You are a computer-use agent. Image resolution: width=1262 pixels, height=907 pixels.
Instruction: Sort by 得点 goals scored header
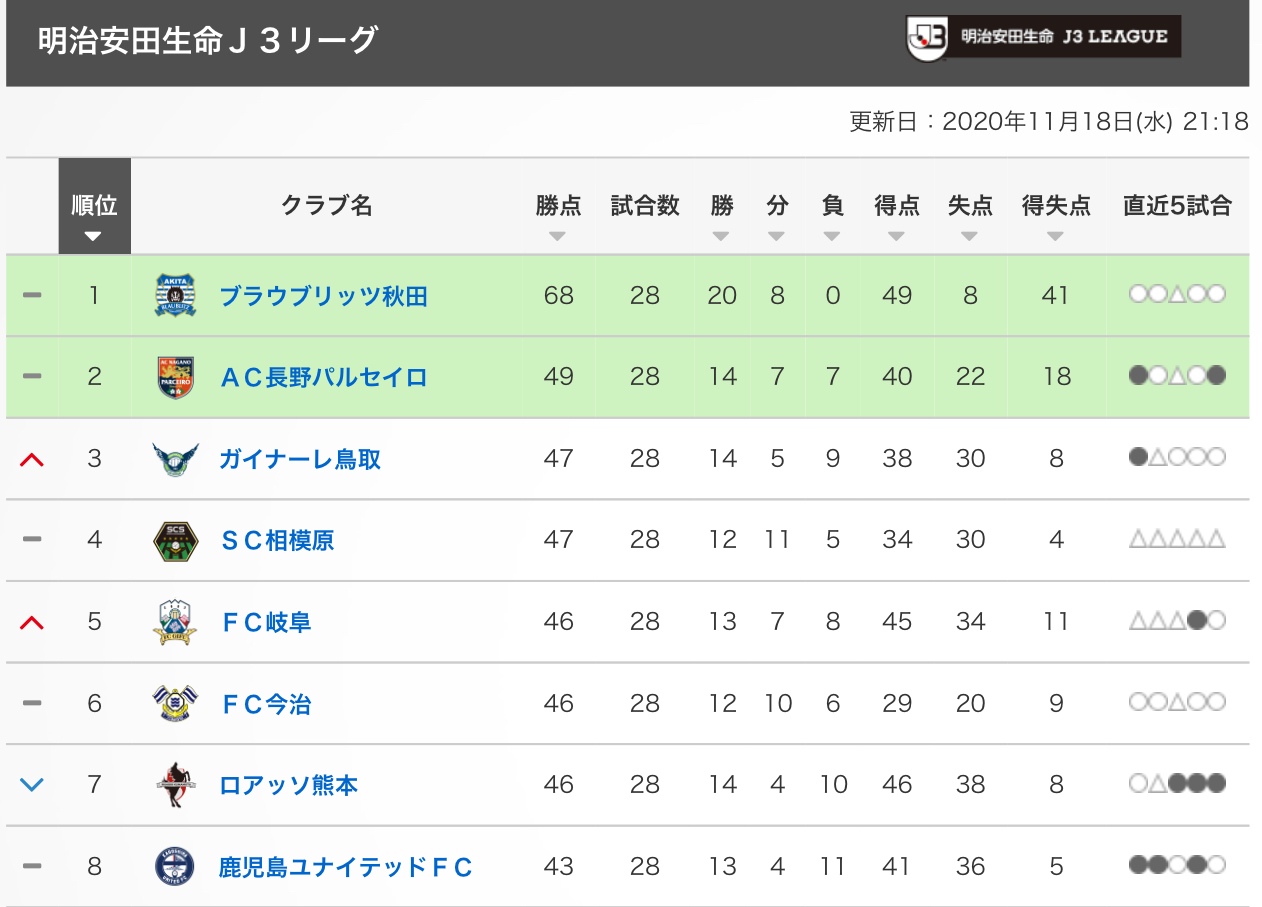pyautogui.click(x=897, y=207)
